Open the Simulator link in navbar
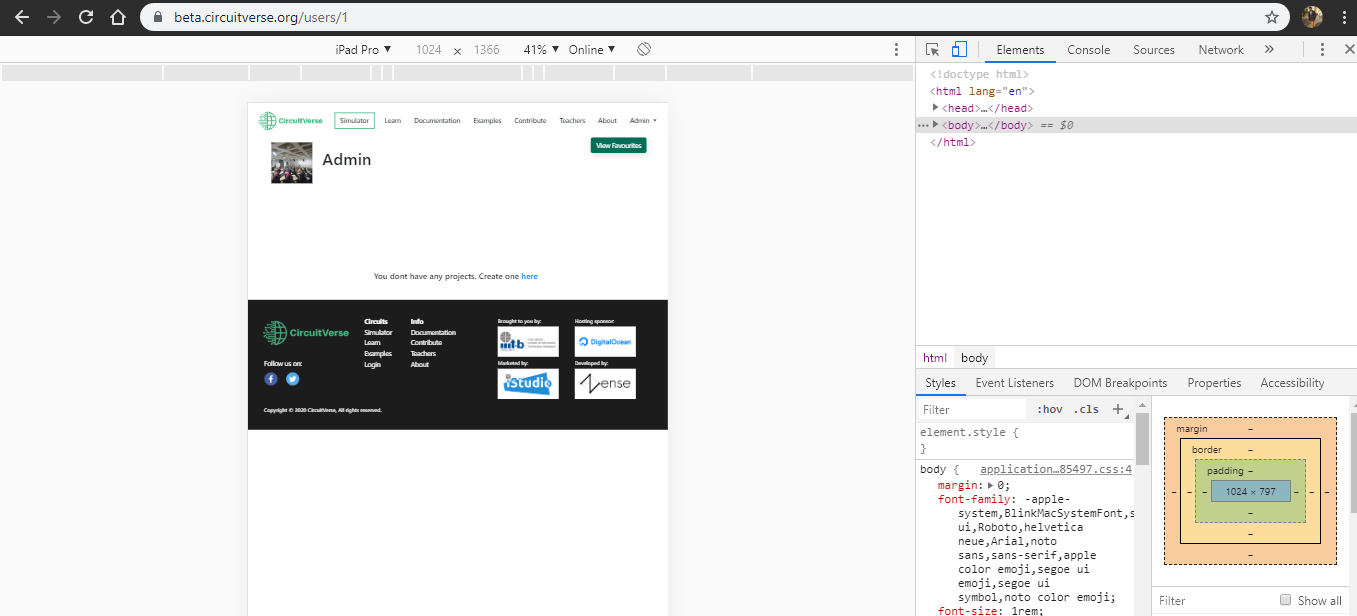This screenshot has height=616, width=1357. coord(354,121)
